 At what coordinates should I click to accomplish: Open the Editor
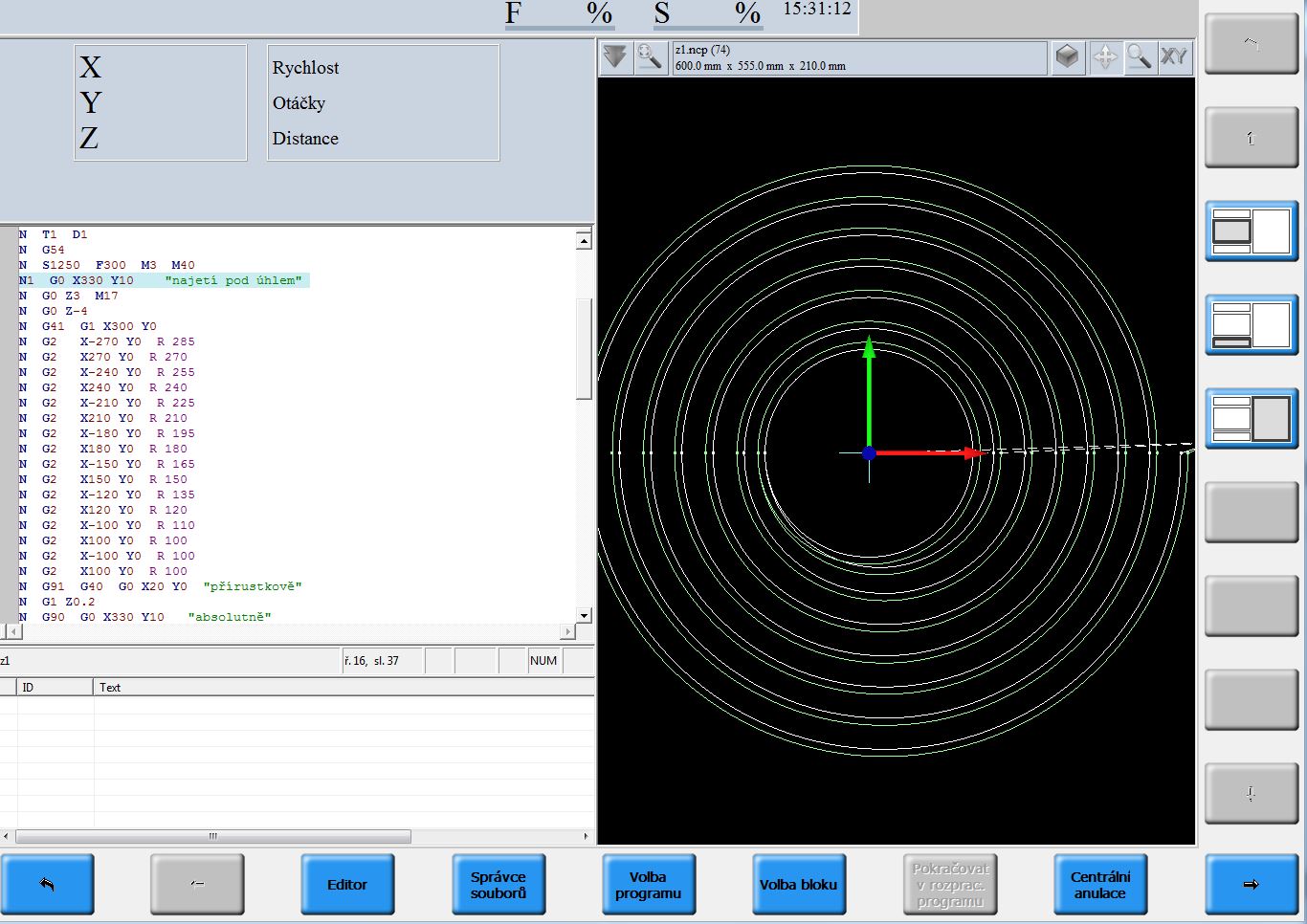pyautogui.click(x=347, y=885)
